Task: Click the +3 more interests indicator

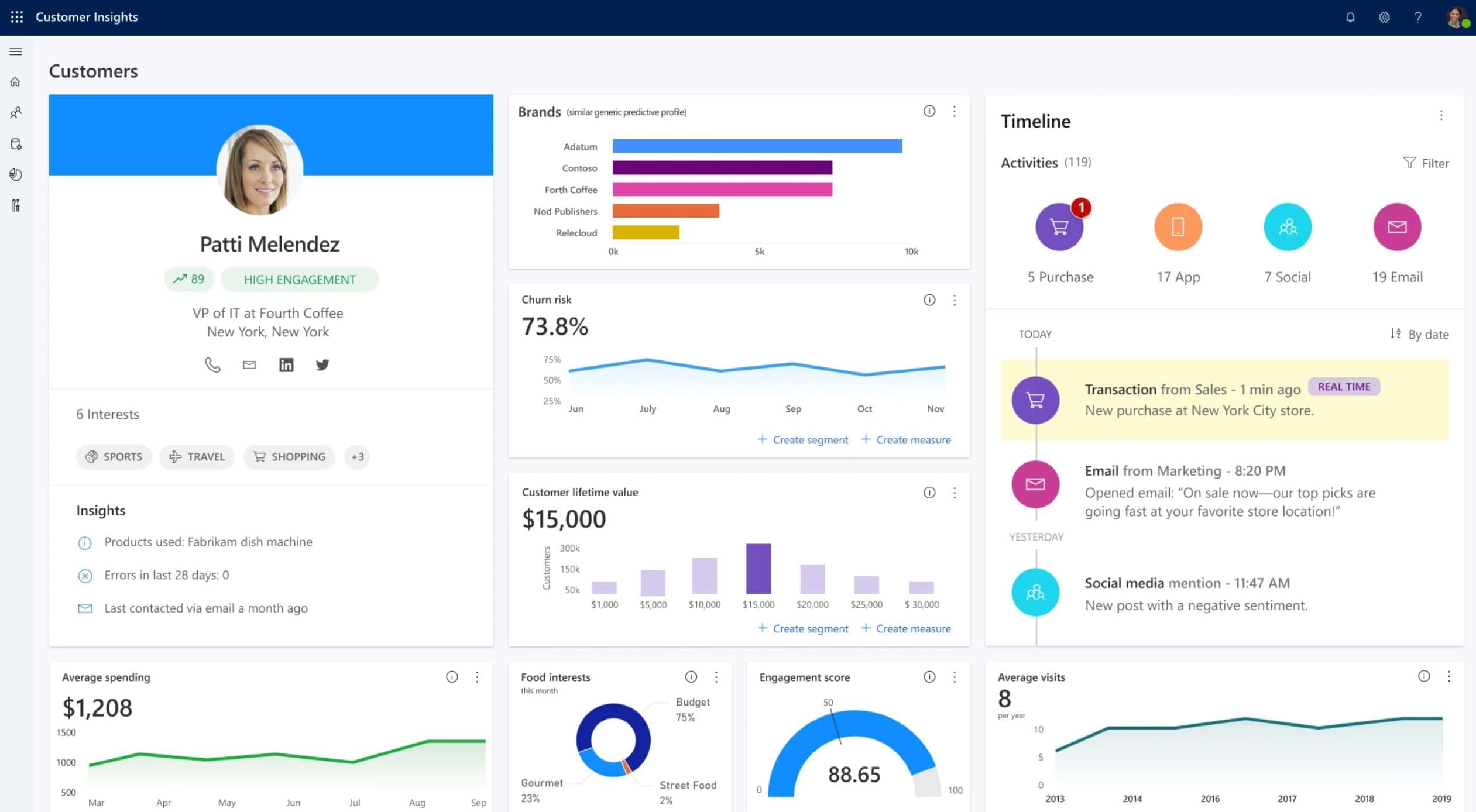Action: pos(357,457)
